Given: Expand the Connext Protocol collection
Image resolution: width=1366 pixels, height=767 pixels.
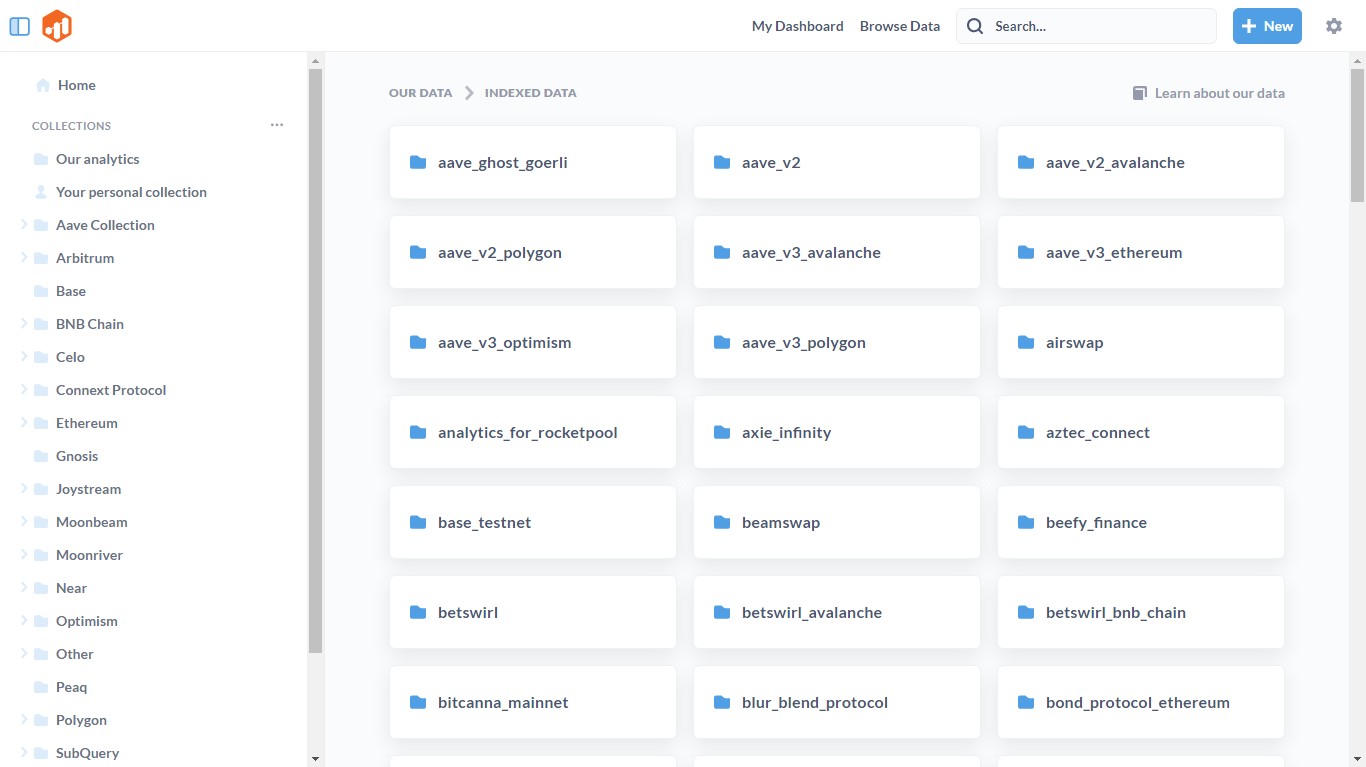Looking at the screenshot, I should pyautogui.click(x=24, y=390).
